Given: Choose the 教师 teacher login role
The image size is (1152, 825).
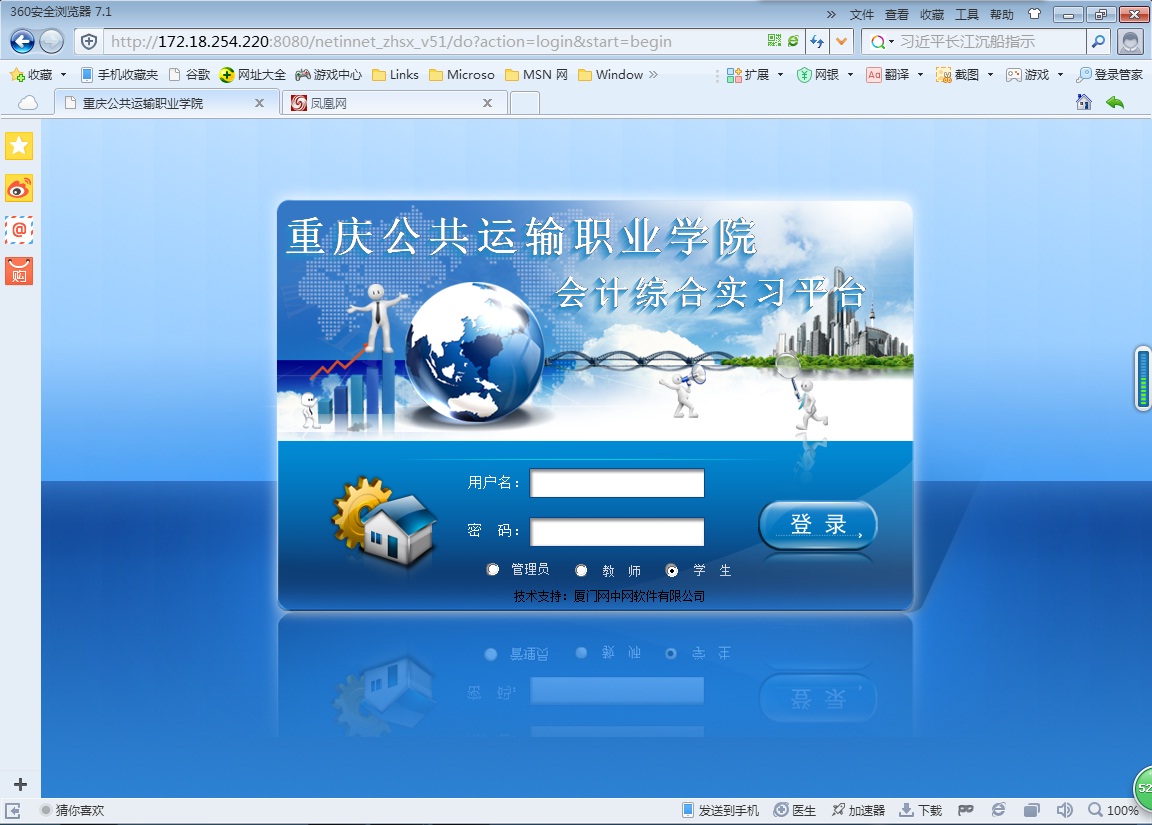Looking at the screenshot, I should tap(581, 569).
